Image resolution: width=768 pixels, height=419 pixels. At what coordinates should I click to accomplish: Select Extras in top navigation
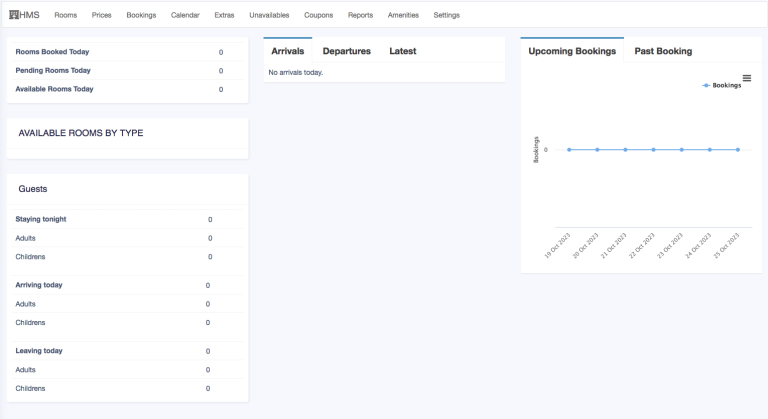coord(224,15)
